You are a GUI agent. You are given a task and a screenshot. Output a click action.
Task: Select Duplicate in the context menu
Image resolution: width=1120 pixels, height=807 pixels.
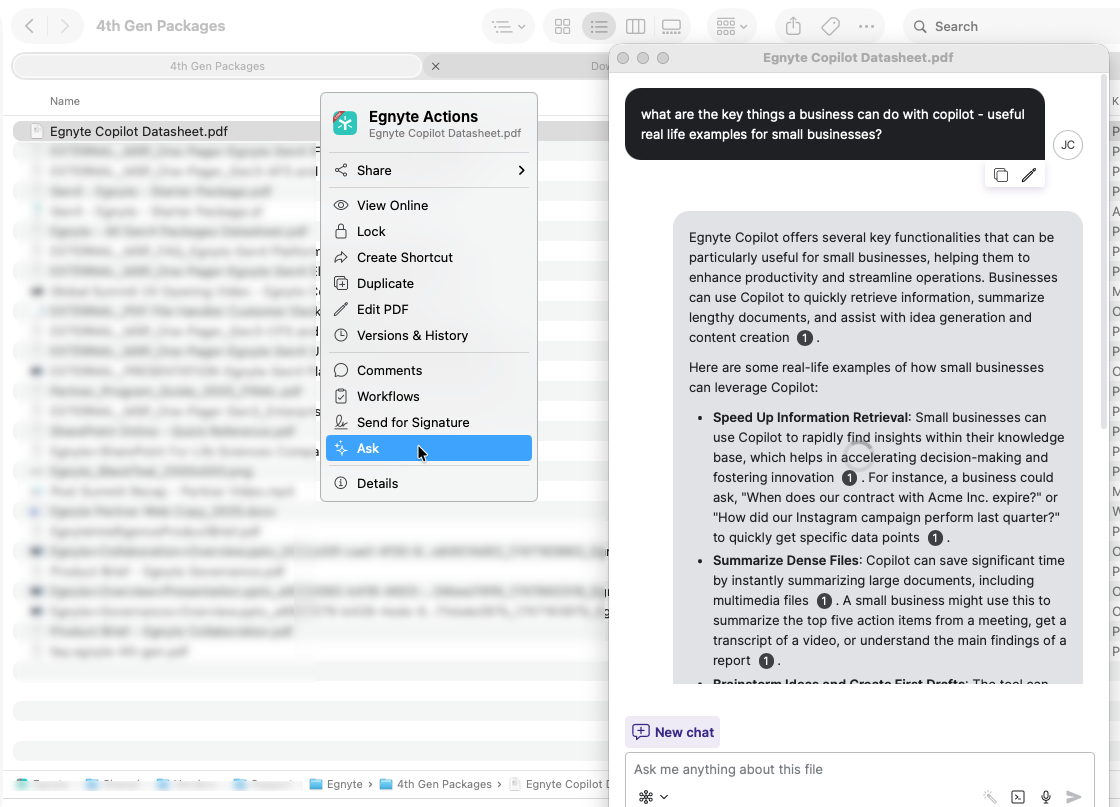pos(429,284)
